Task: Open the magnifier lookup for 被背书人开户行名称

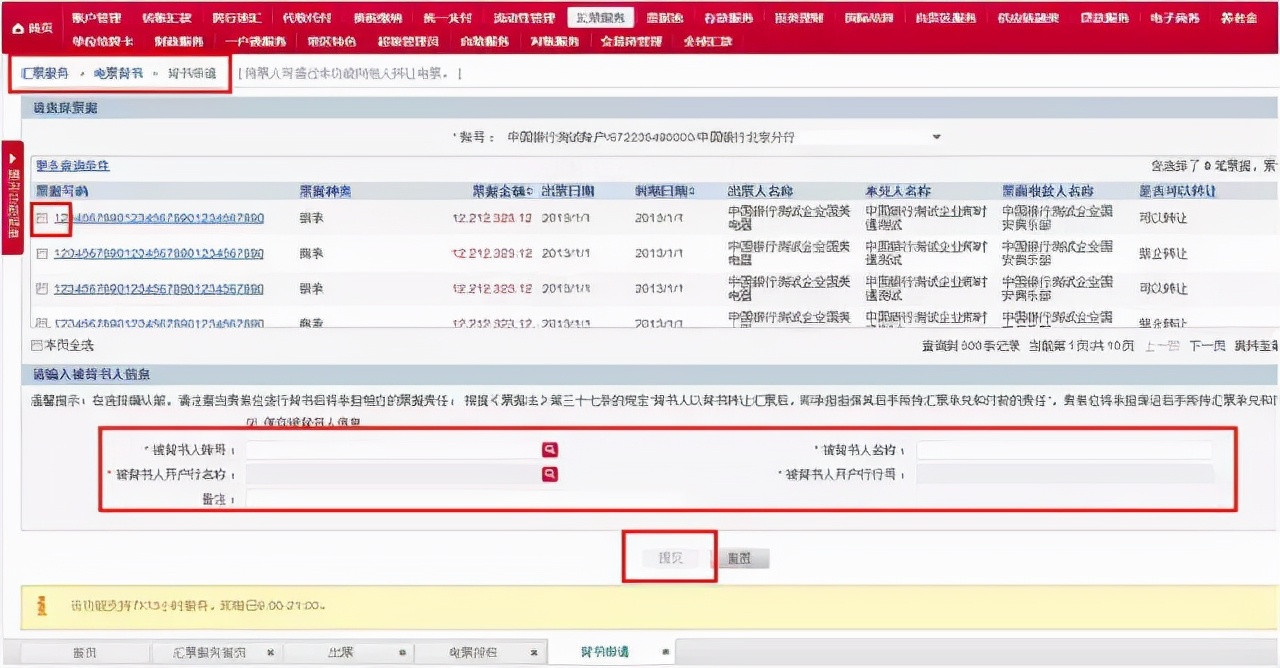Action: [x=549, y=474]
